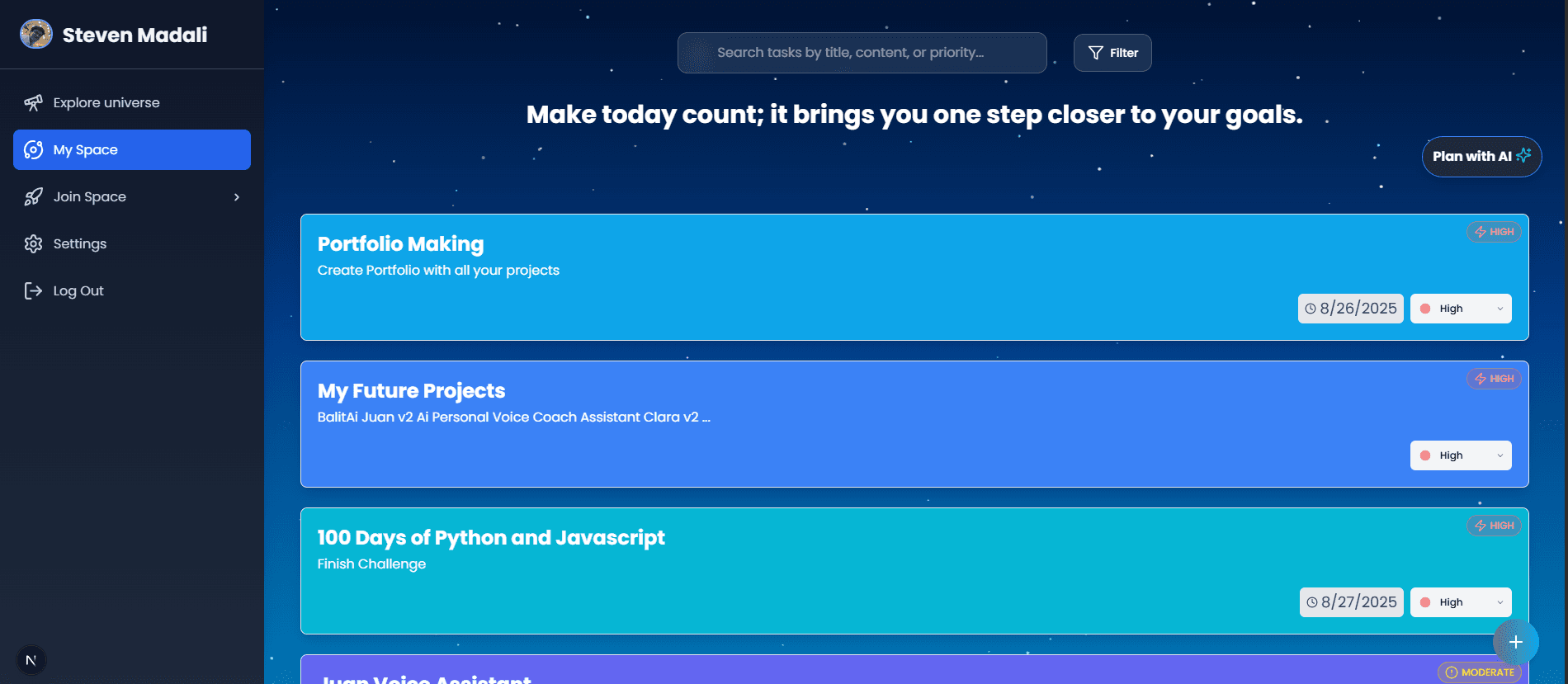Image resolution: width=1568 pixels, height=684 pixels.
Task: Expand the Join Space submenu chevron
Action: coord(237,197)
